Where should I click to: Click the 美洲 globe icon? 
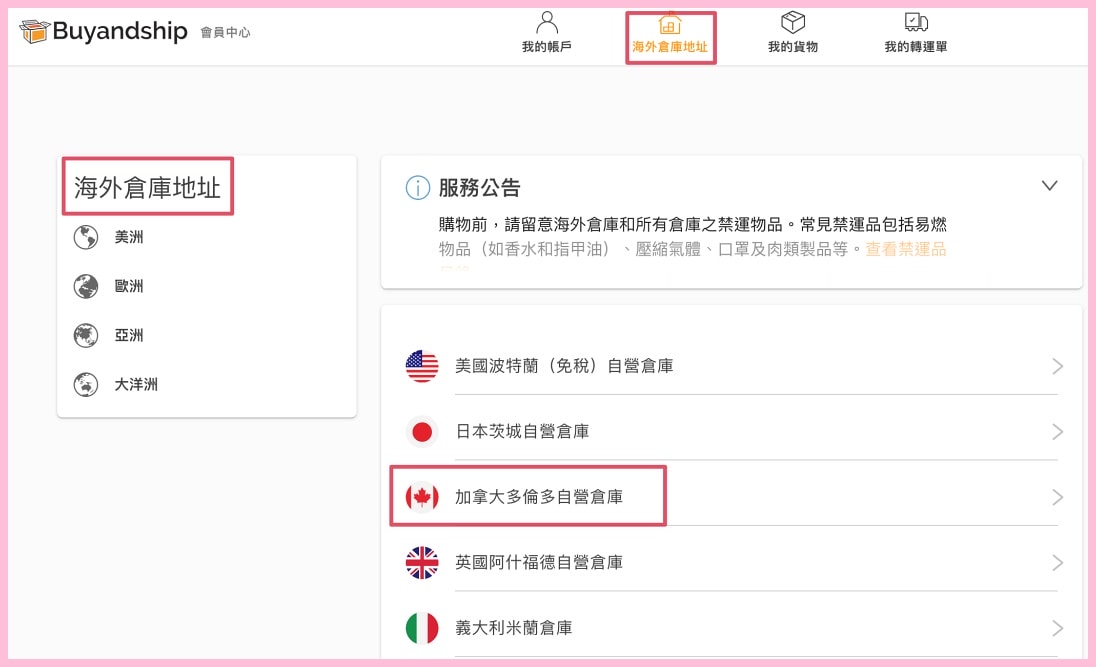click(x=85, y=238)
